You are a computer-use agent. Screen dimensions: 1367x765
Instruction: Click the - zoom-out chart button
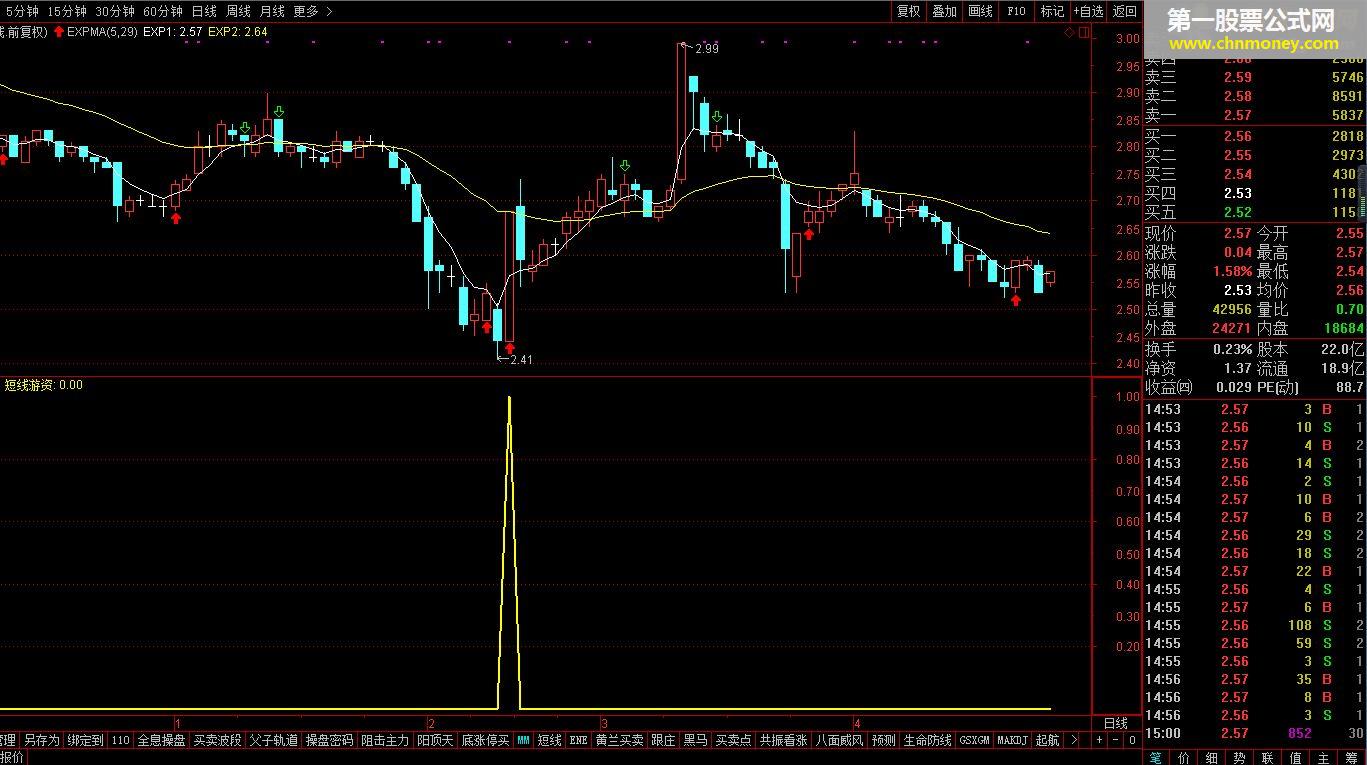(1116, 741)
